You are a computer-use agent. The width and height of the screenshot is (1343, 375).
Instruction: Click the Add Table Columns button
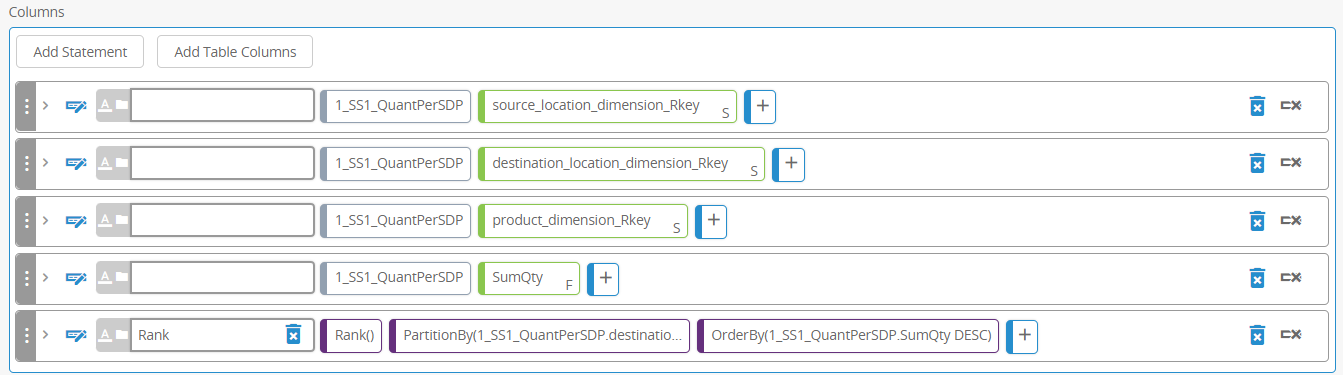tap(235, 52)
